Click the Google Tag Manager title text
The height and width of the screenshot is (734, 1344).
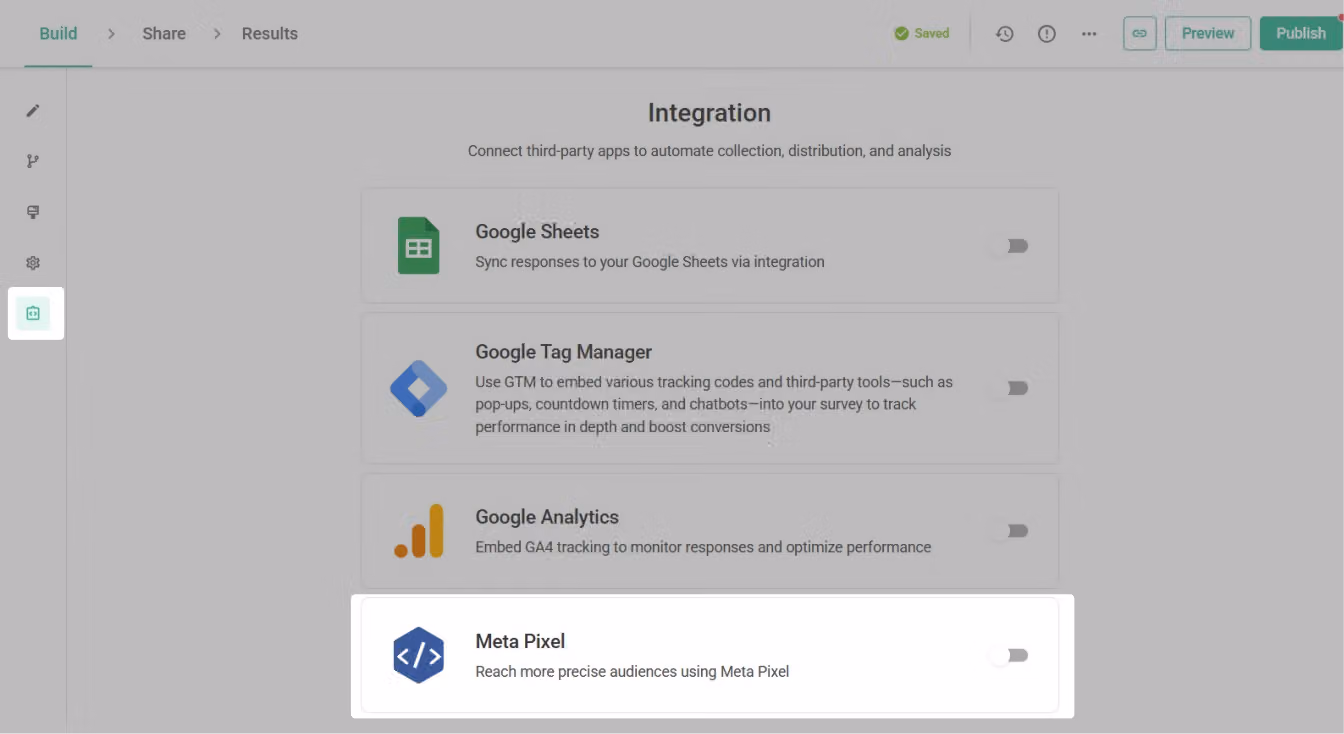tap(563, 352)
